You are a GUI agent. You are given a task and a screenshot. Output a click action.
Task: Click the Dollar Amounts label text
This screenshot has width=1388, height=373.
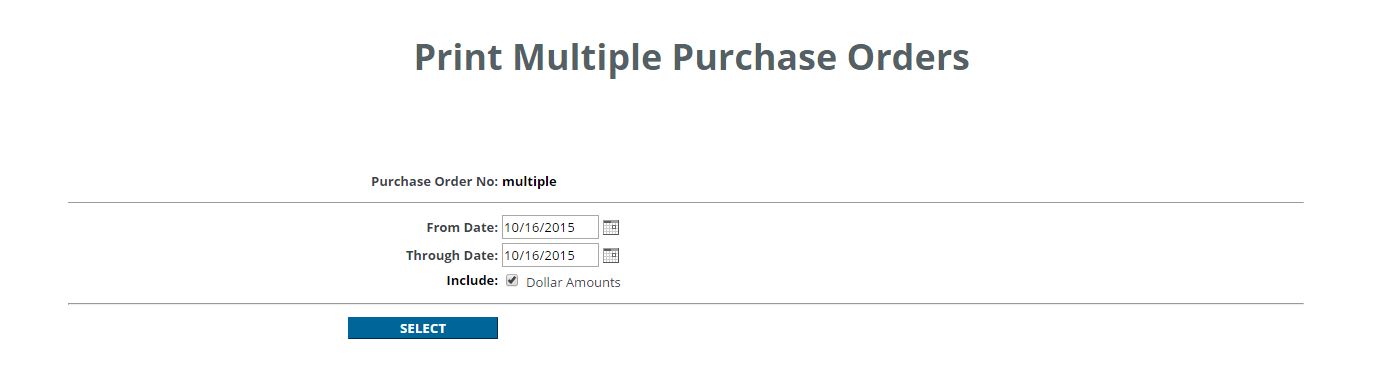click(x=573, y=282)
